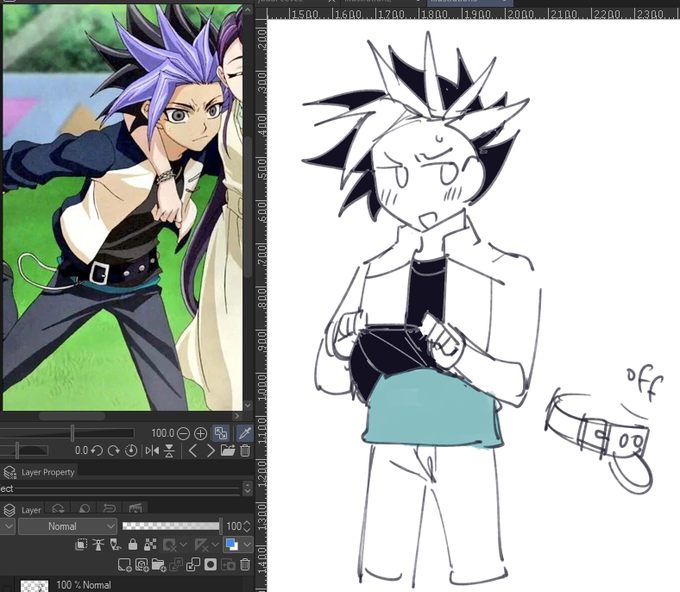Adjust layer opacity 100 stepper
This screenshot has height=592, width=680.
[x=247, y=526]
